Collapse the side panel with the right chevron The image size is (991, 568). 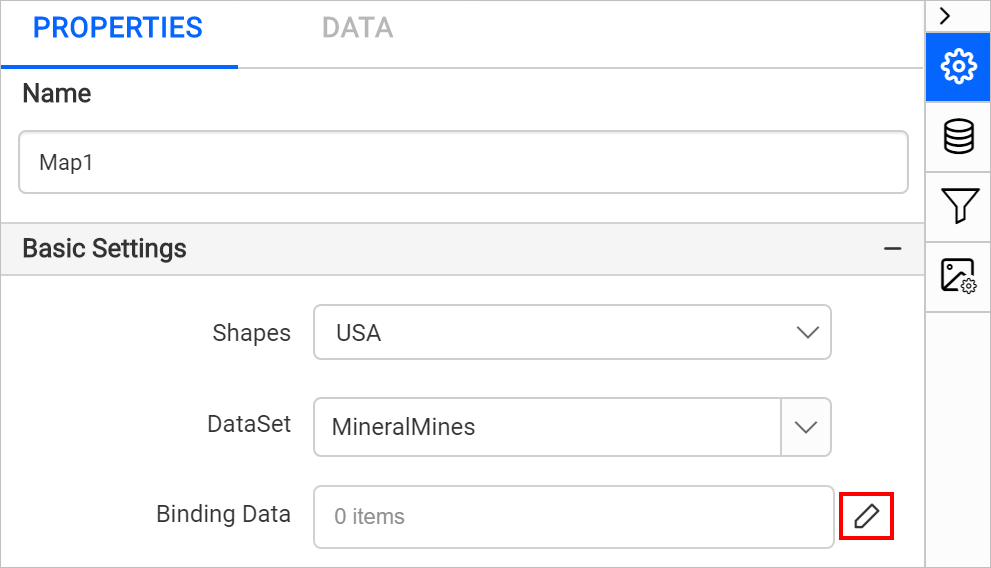[945, 16]
